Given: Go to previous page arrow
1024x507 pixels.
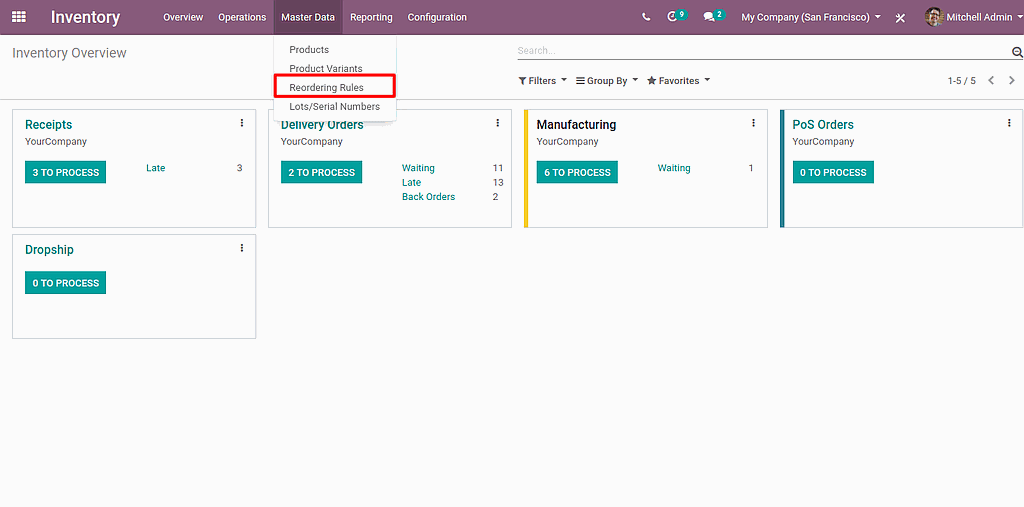Looking at the screenshot, I should [x=991, y=81].
